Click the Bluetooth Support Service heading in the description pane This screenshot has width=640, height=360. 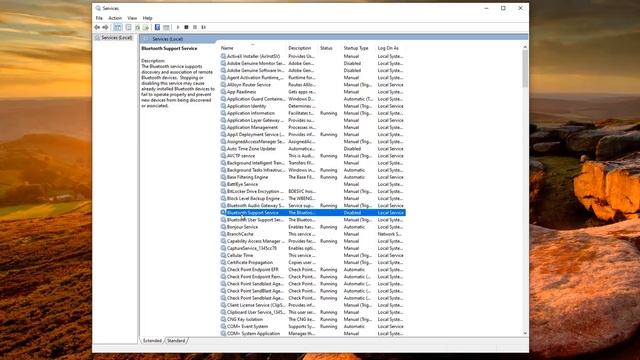(x=169, y=48)
